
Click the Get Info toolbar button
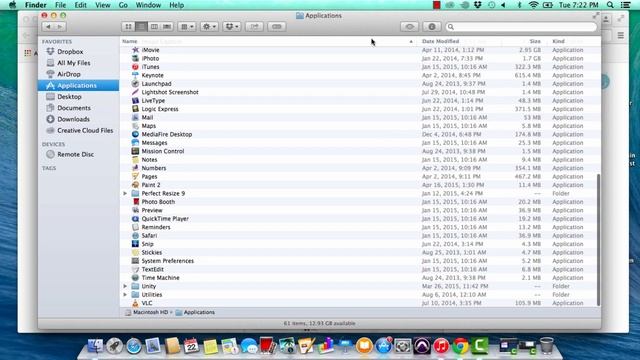click(432, 27)
